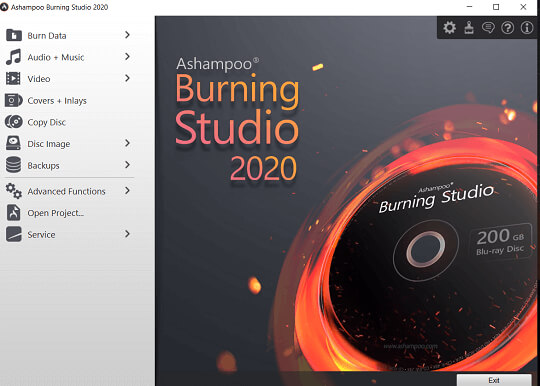Expand the Advanced Functions submenu arrow
Viewport: 540px width, 386px height.
(127, 190)
